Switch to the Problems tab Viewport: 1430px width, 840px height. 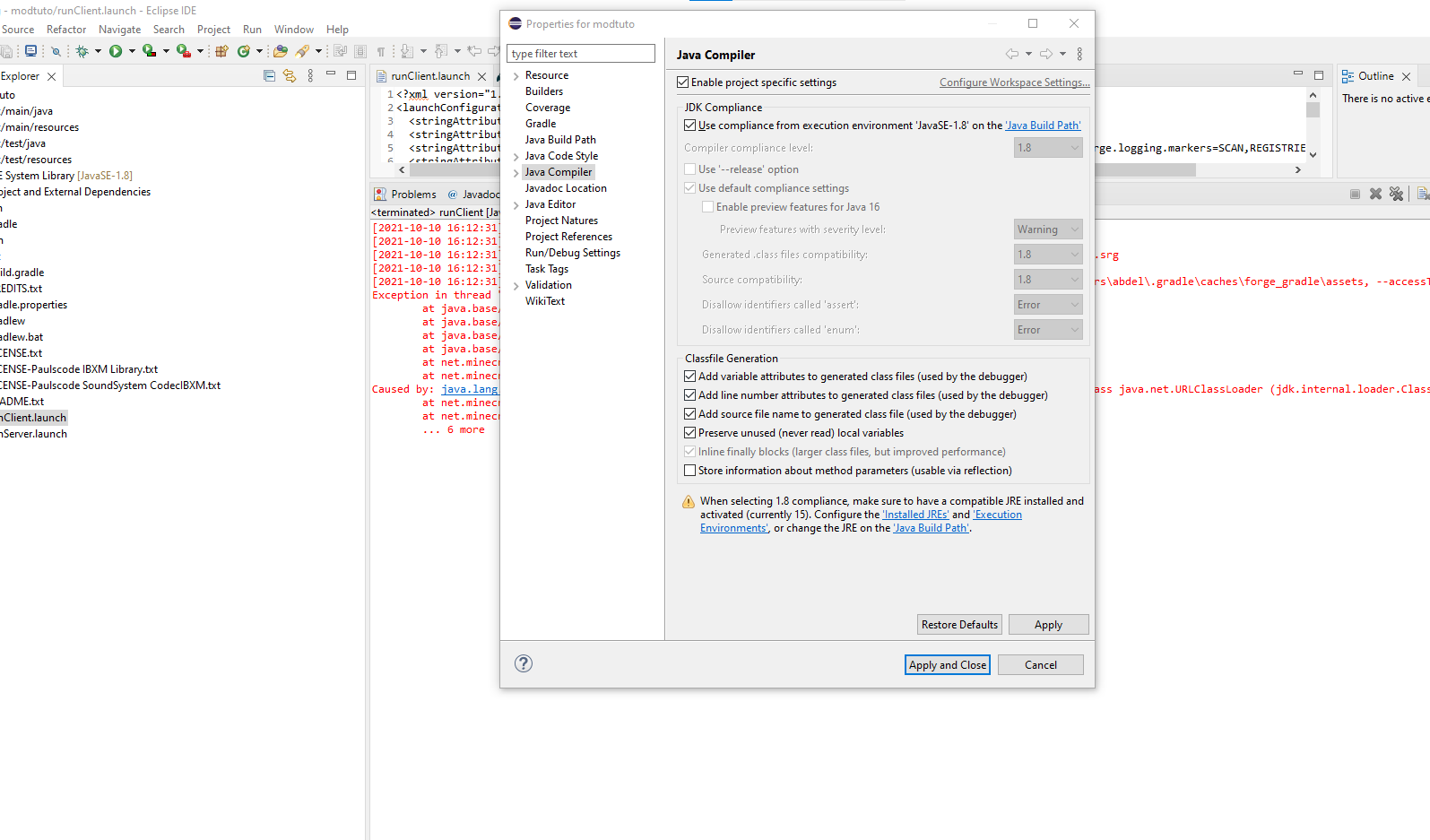coord(412,195)
